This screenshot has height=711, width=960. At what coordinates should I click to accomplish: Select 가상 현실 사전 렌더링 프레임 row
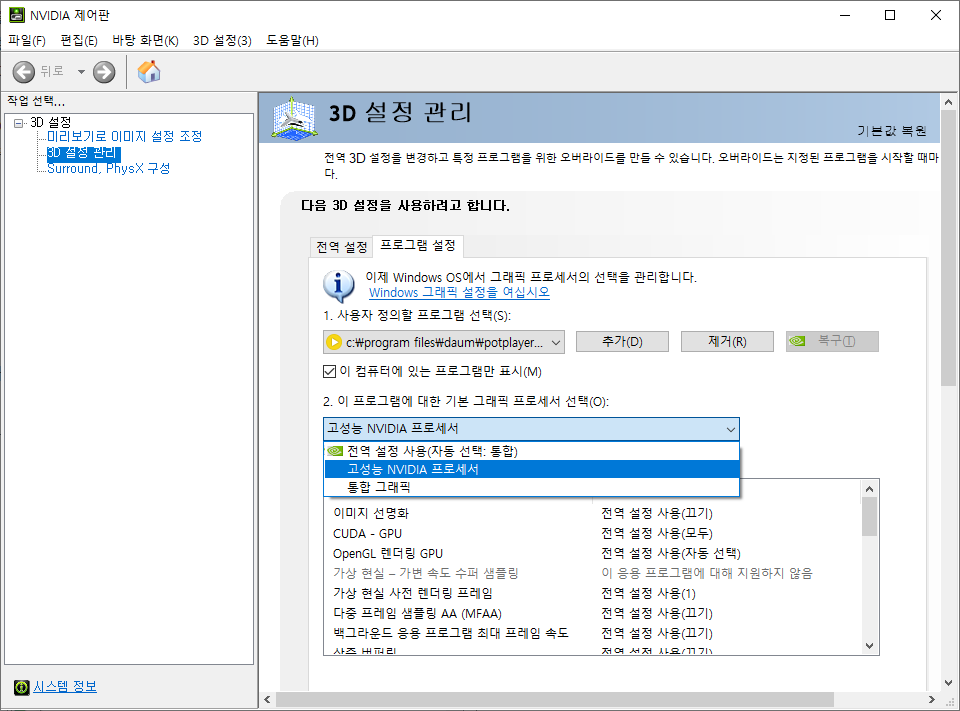pos(591,593)
